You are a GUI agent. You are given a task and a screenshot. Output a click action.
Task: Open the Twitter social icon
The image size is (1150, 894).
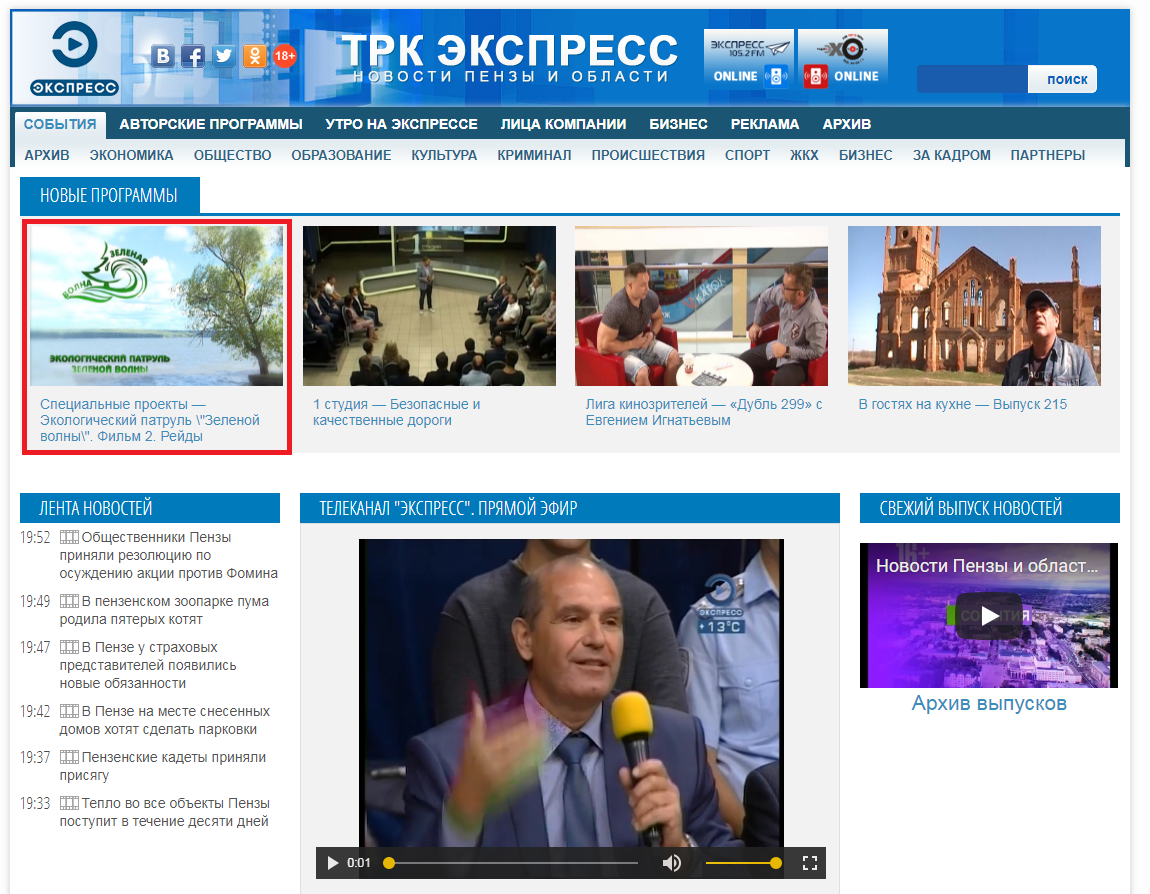[x=224, y=57]
